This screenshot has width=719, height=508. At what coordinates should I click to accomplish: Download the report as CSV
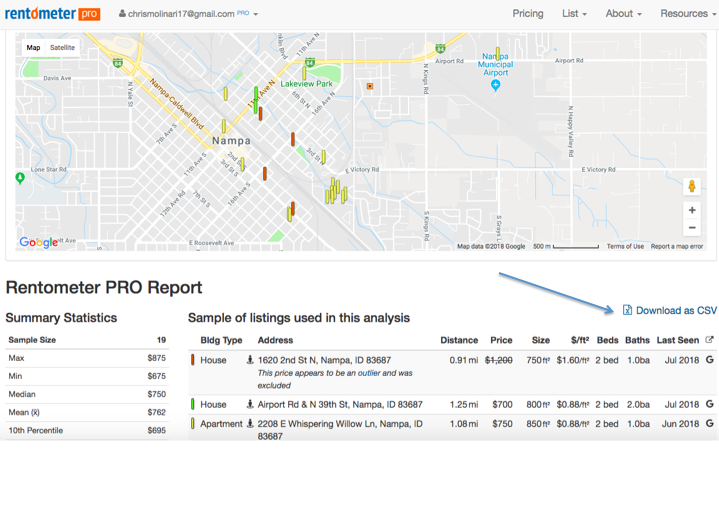(670, 310)
